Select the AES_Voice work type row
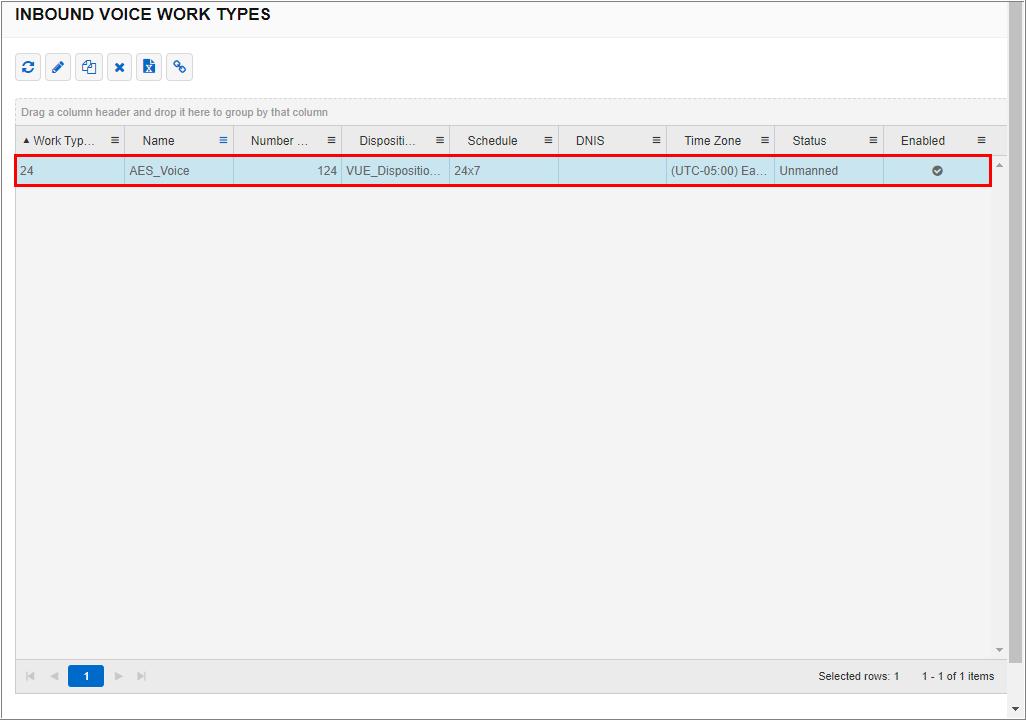Image resolution: width=1026 pixels, height=720 pixels. point(400,170)
